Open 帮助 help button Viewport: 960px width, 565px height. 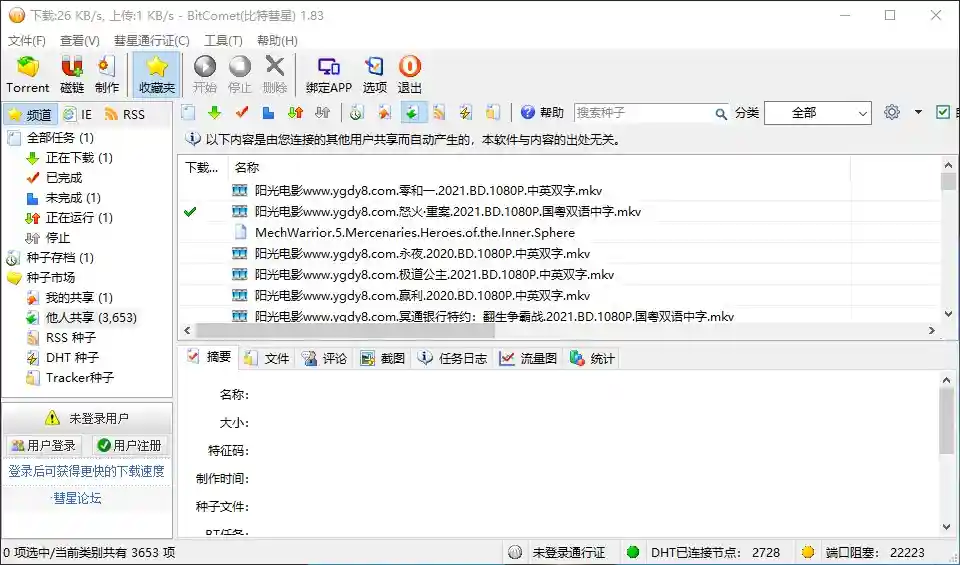pyautogui.click(x=542, y=113)
